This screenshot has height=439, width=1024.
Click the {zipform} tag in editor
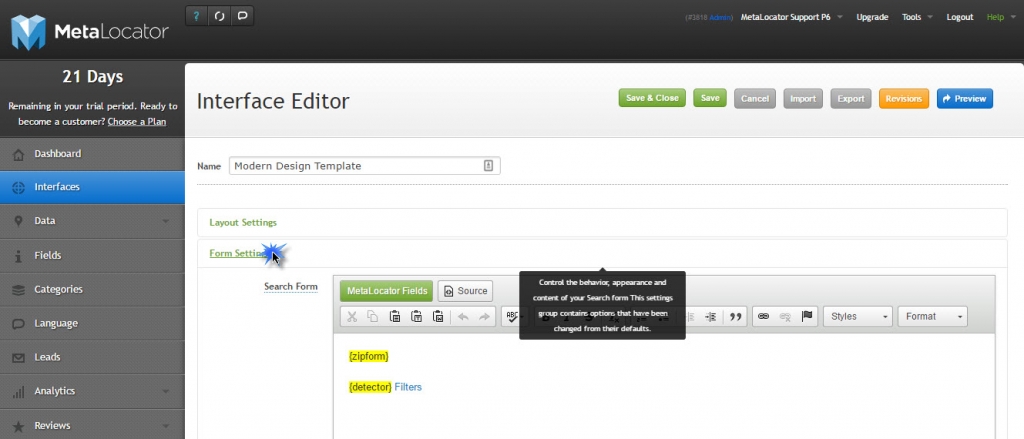click(369, 356)
